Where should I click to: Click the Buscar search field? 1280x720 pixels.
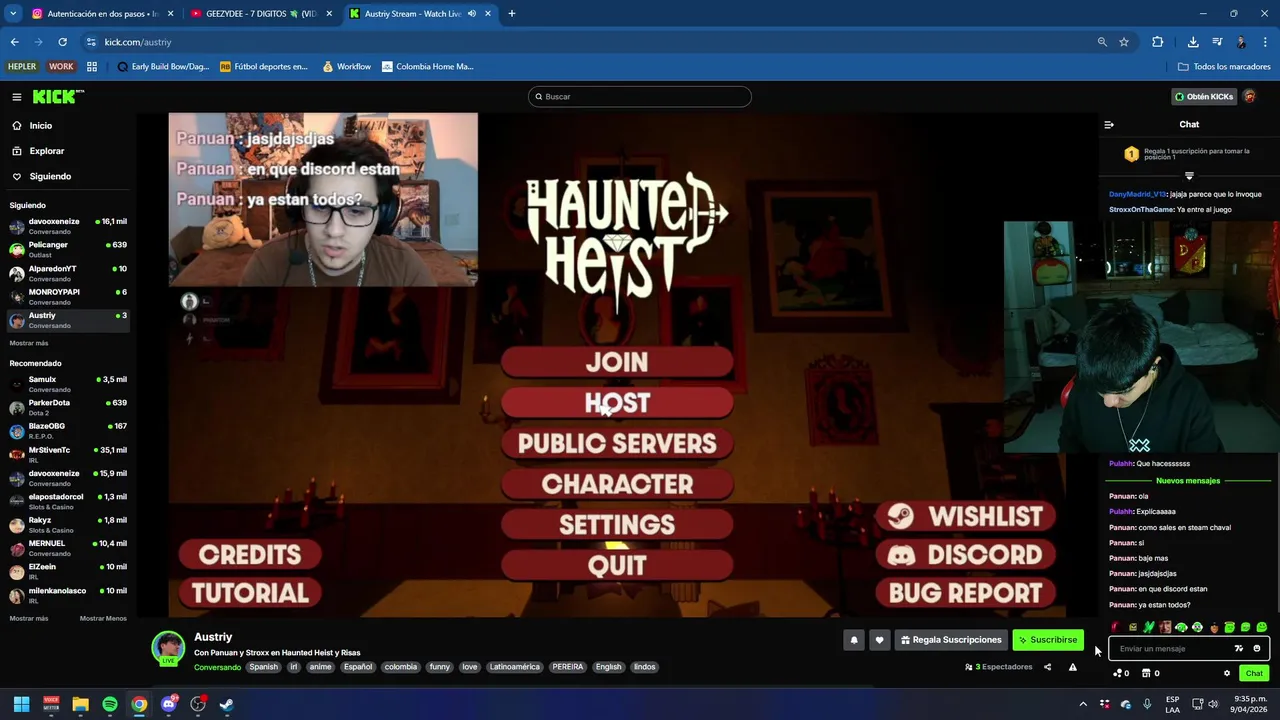pyautogui.click(x=640, y=97)
